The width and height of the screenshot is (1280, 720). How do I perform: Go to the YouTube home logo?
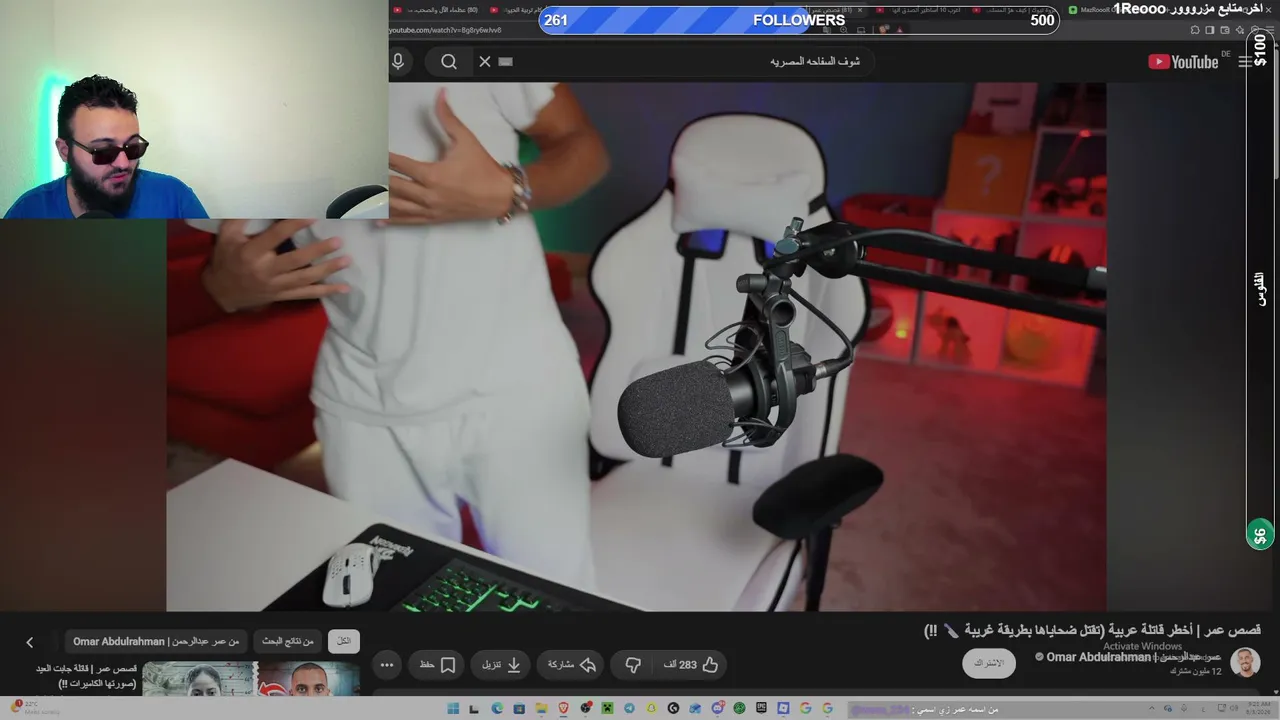[x=1183, y=62]
